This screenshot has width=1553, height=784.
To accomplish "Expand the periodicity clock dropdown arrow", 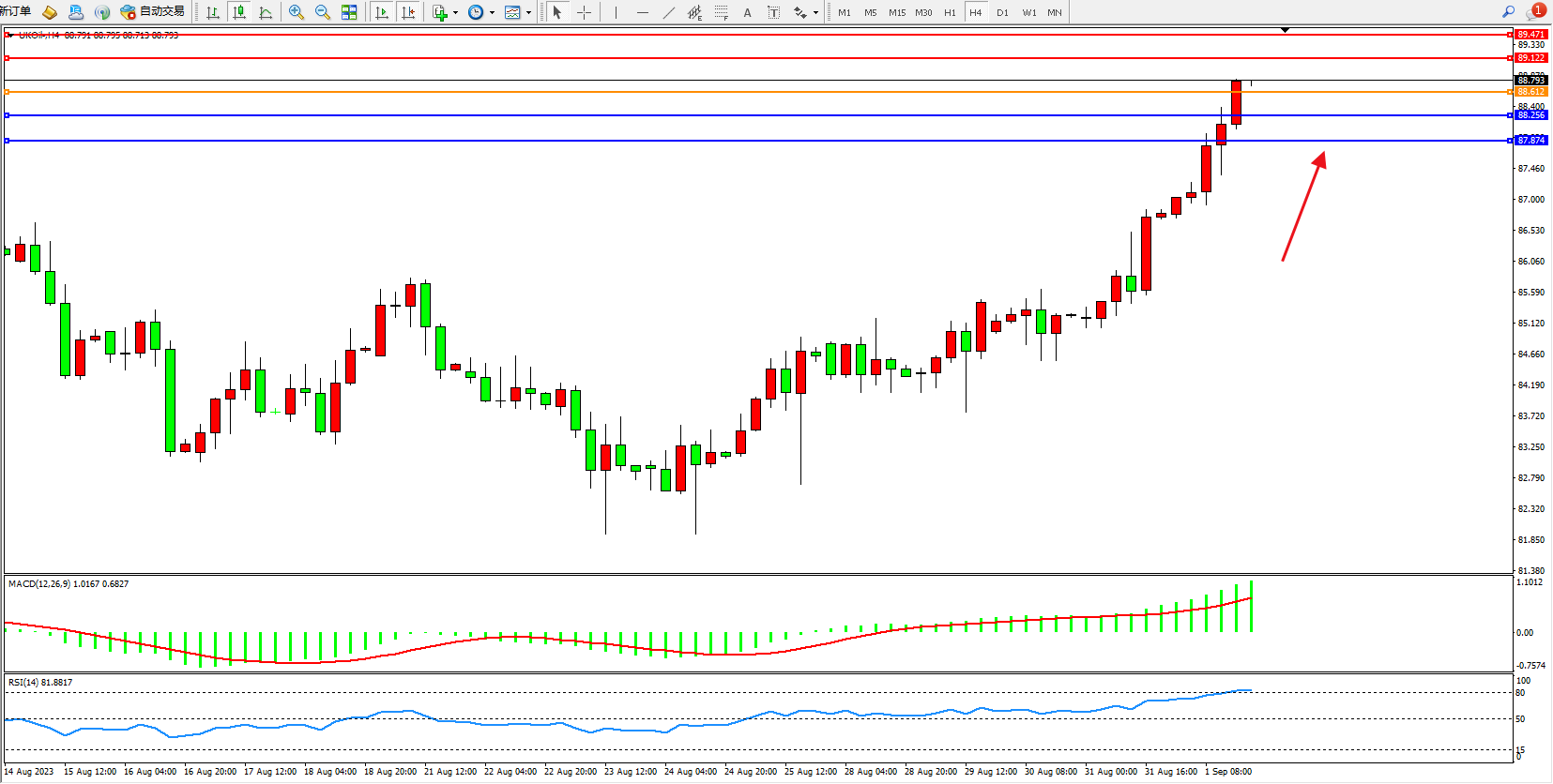I will pos(492,13).
